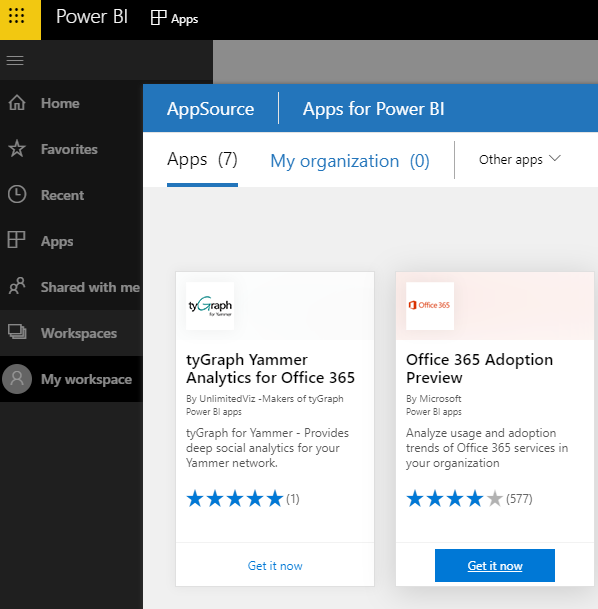
Task: Click the Home house icon
Action: click(17, 103)
